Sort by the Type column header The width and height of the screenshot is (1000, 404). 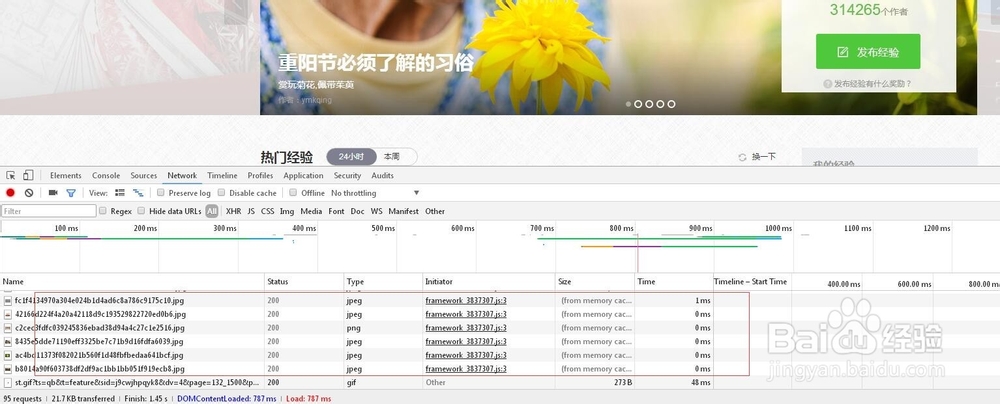click(383, 281)
